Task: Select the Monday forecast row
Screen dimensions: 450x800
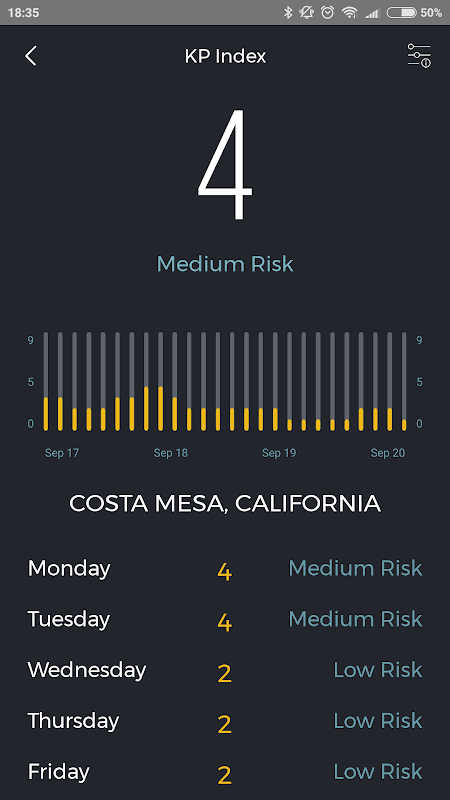Action: click(225, 569)
